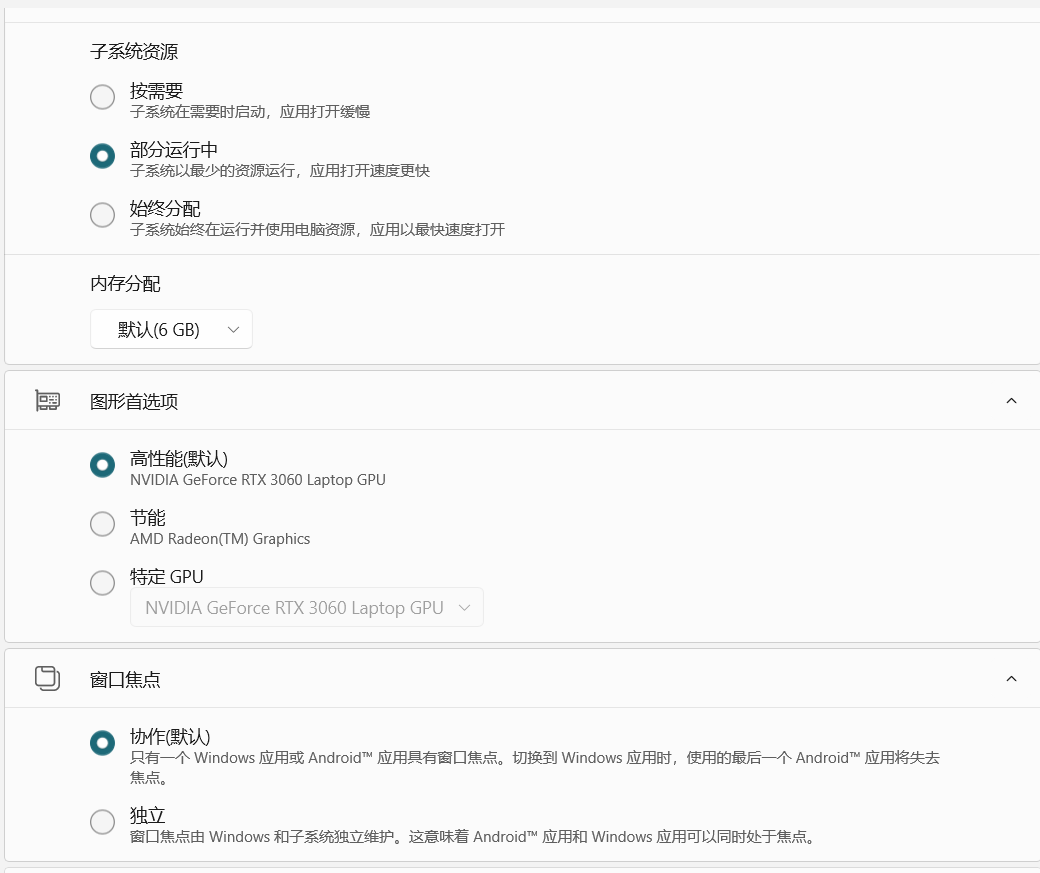The image size is (1040, 873).
Task: Select the 特定 GPU option
Action: (x=102, y=583)
